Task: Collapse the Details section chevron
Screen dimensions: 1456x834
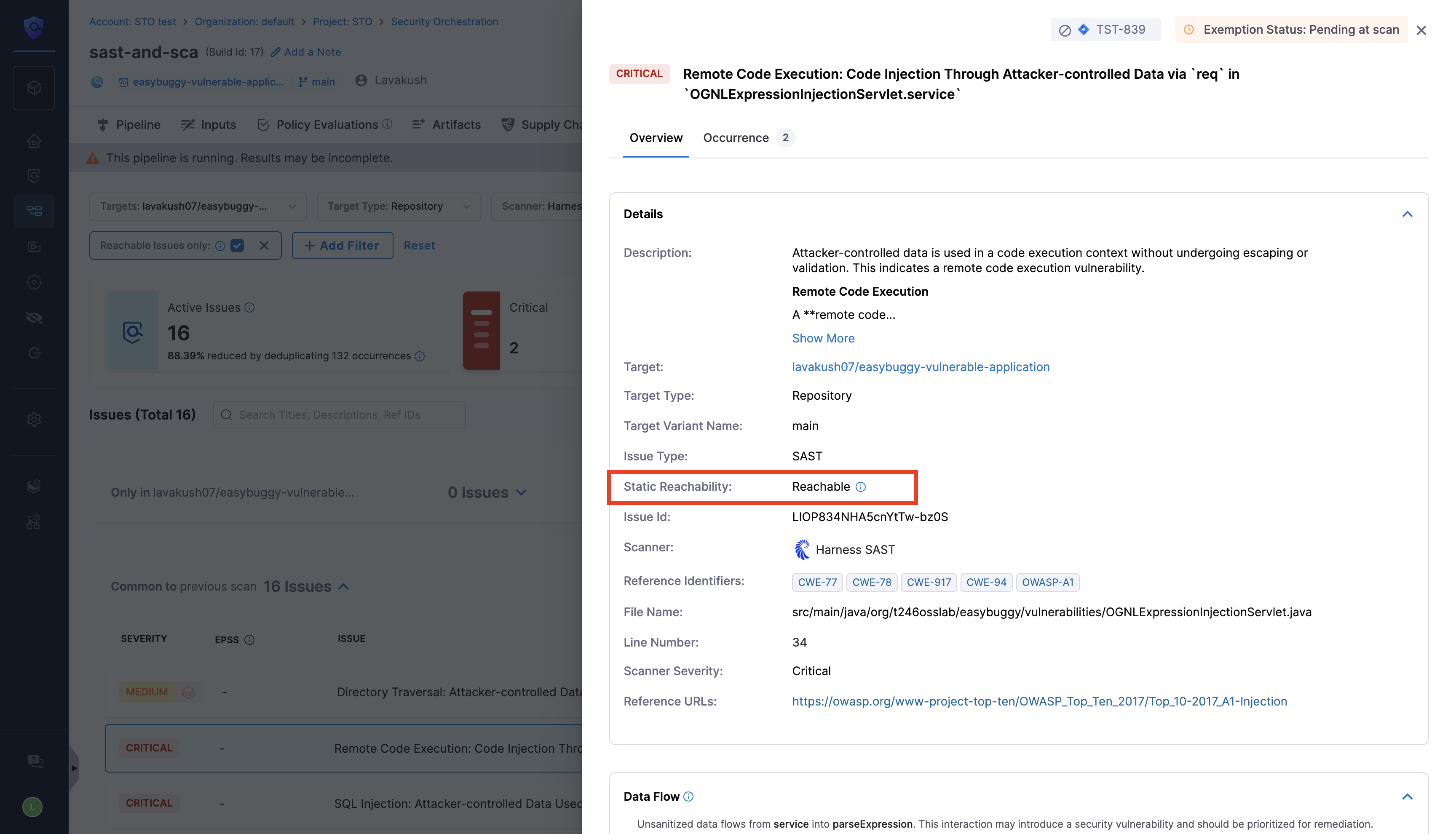Action: [x=1407, y=214]
